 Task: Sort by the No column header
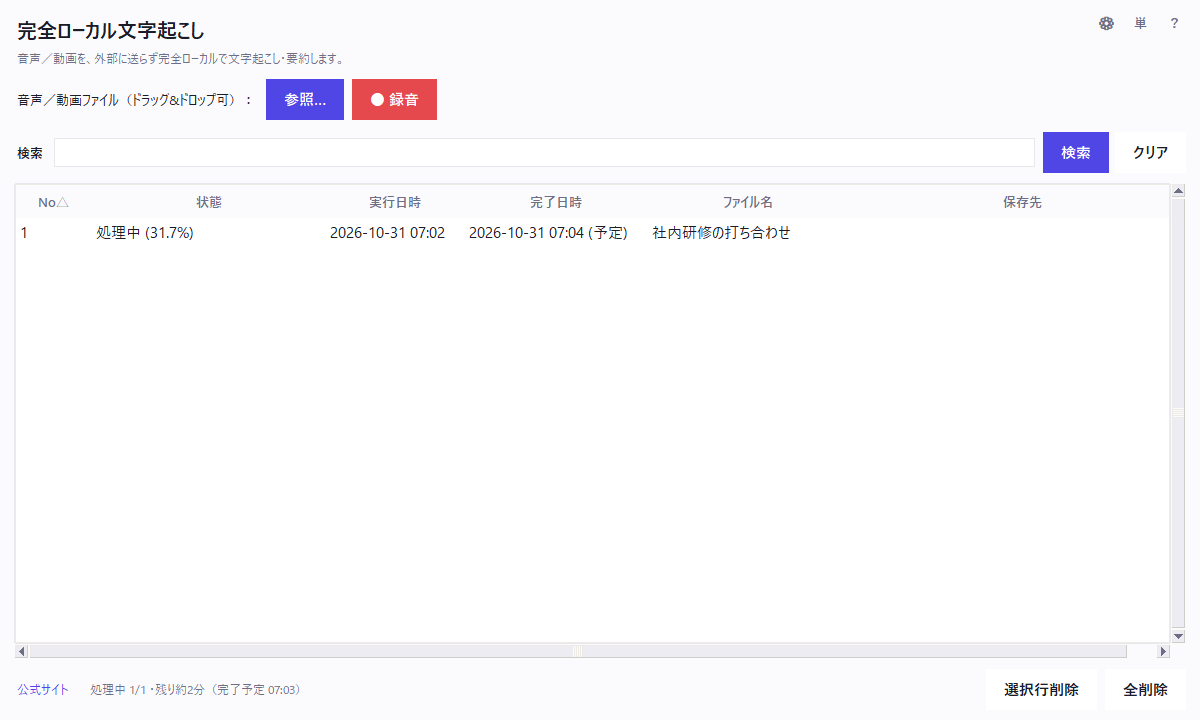tap(53, 202)
